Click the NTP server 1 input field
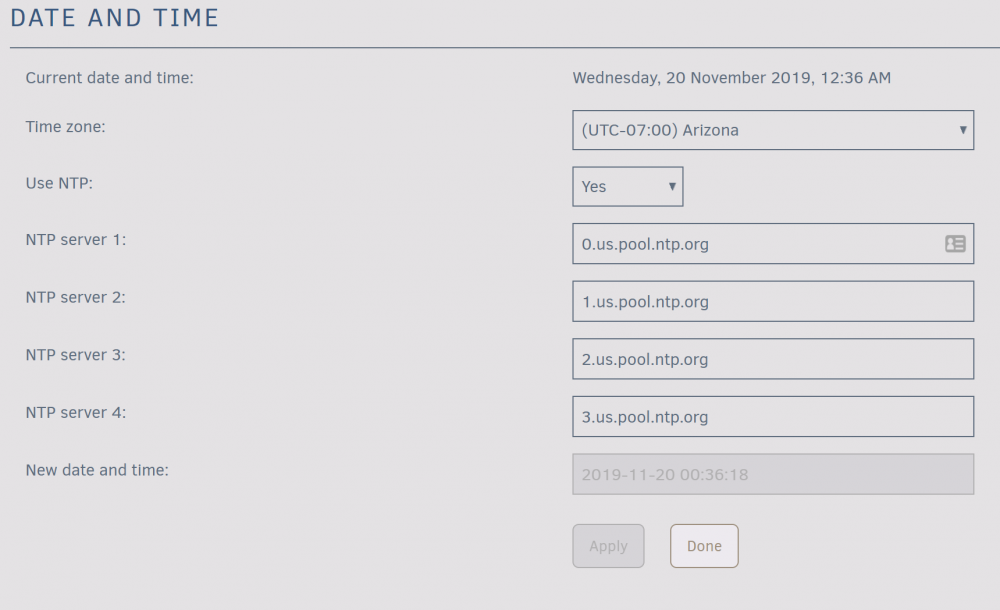 coord(773,244)
